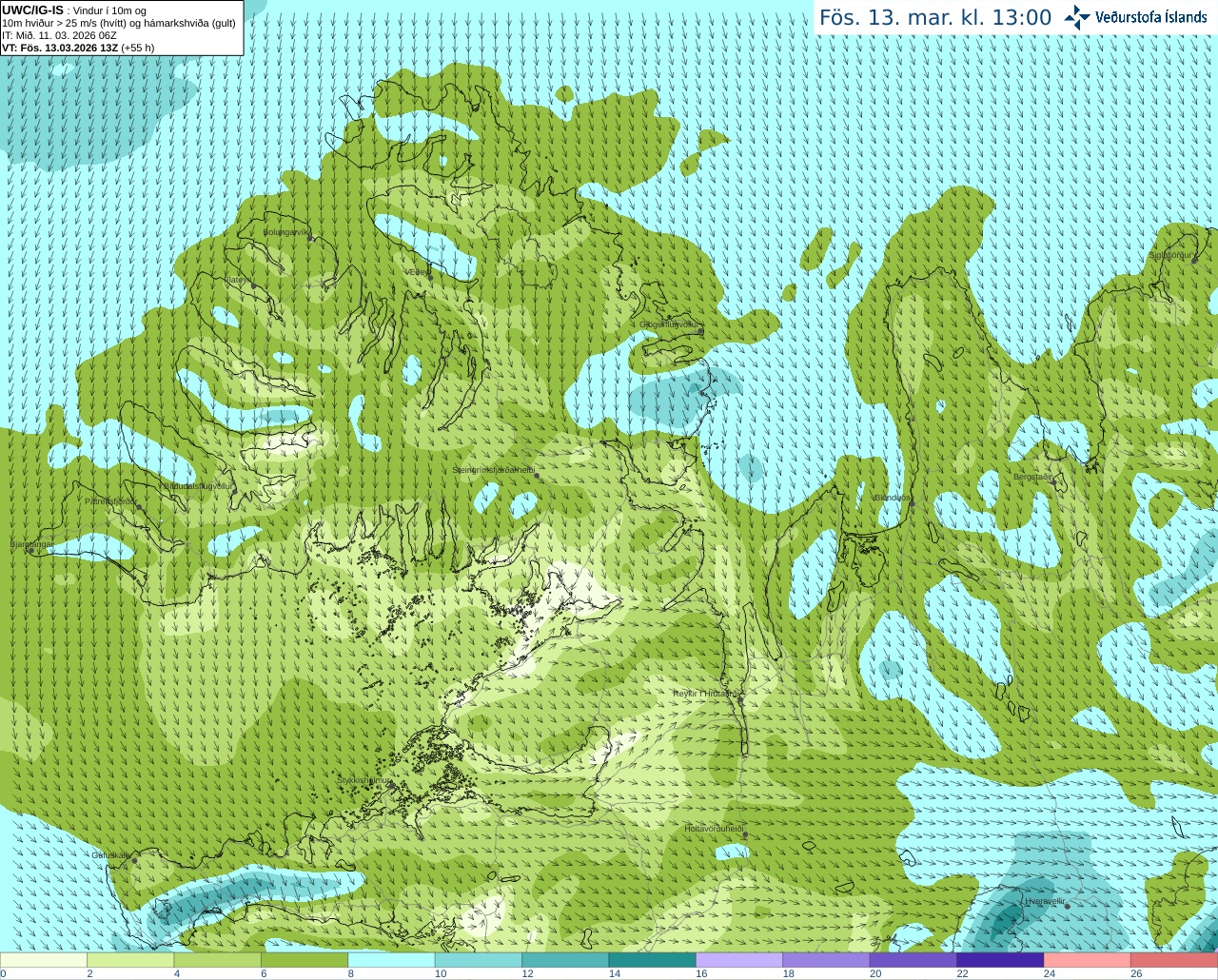The width and height of the screenshot is (1218, 980).
Task: Select the 10–12 m/s legend swatch
Action: pos(479,960)
